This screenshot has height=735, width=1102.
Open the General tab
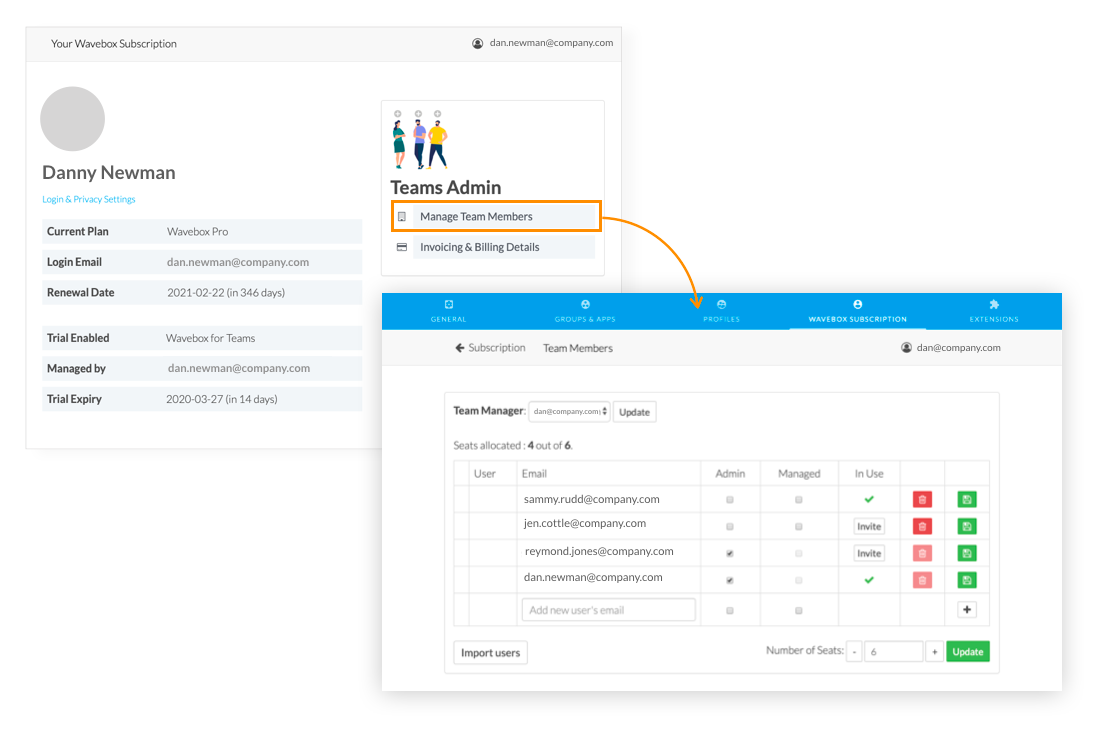click(448, 311)
